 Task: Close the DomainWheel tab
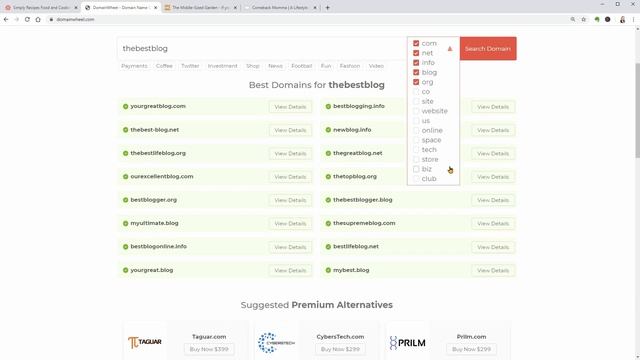pos(155,7)
